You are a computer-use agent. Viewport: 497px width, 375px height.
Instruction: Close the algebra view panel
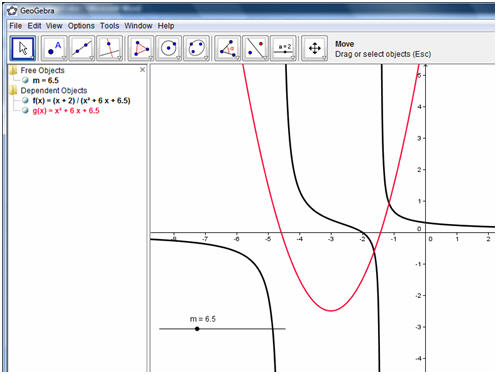coord(142,70)
